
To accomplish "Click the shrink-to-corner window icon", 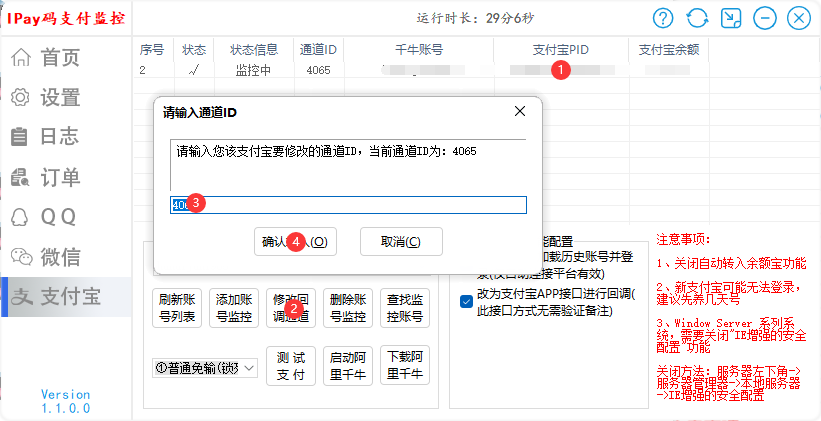I will click(x=731, y=19).
